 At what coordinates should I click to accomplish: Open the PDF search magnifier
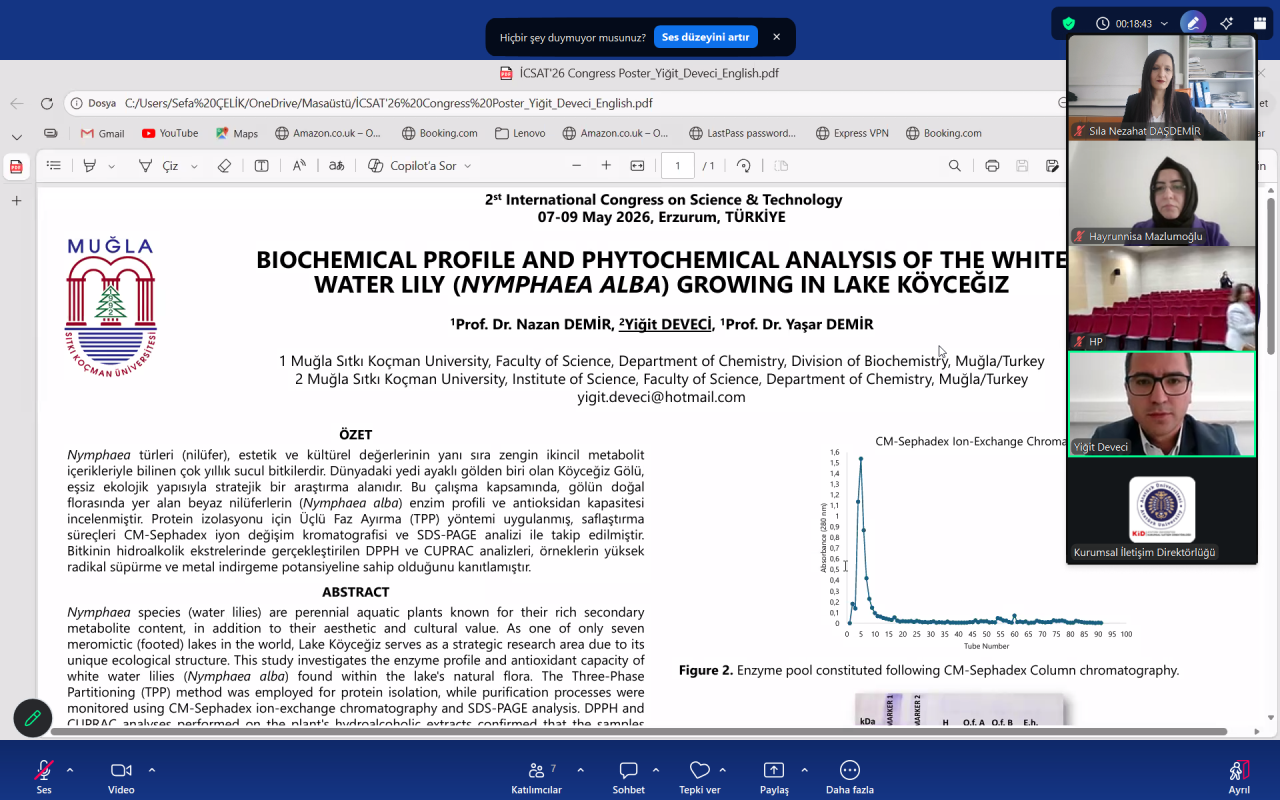(x=955, y=166)
